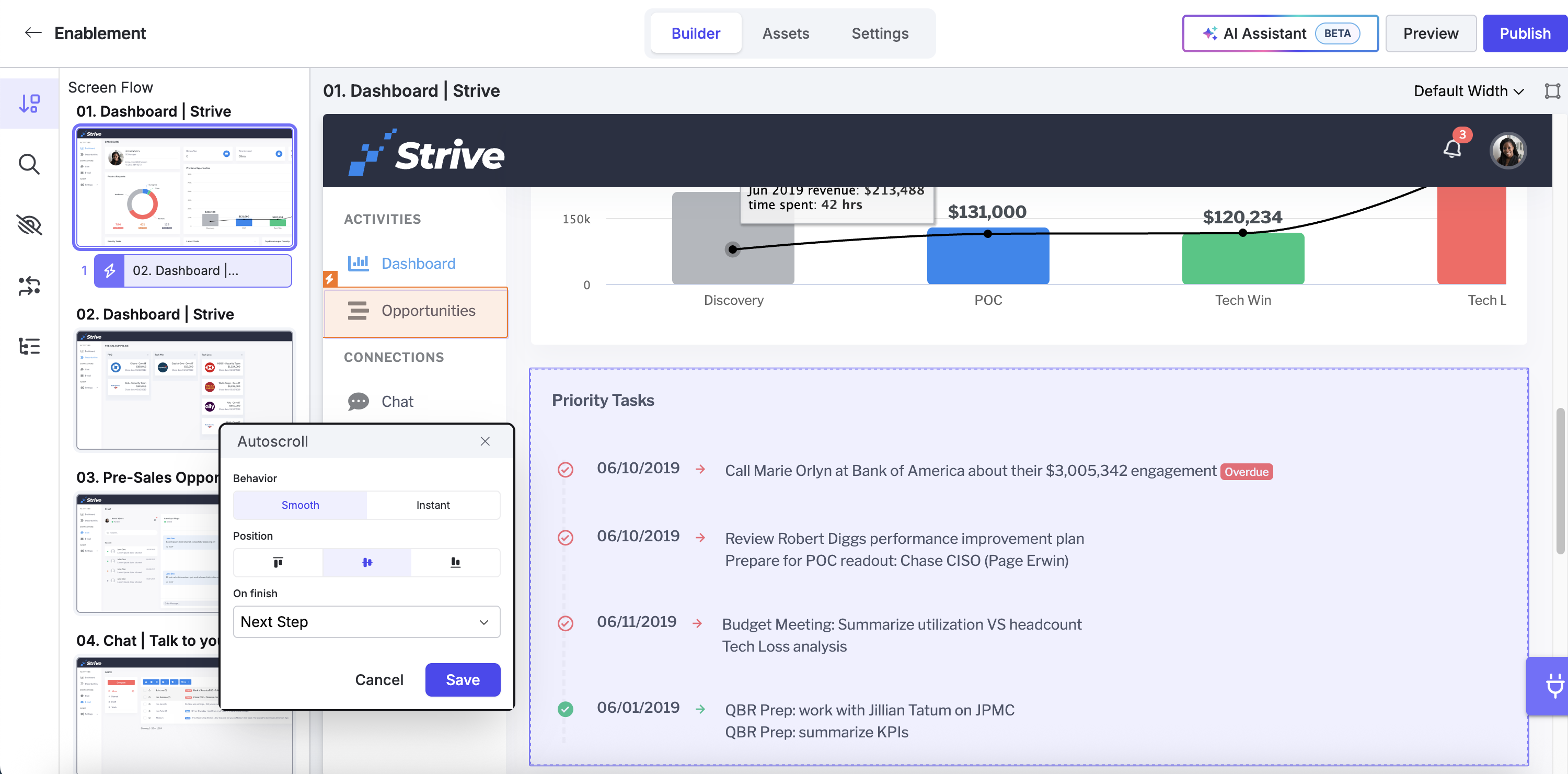Click the Preview button

point(1431,33)
